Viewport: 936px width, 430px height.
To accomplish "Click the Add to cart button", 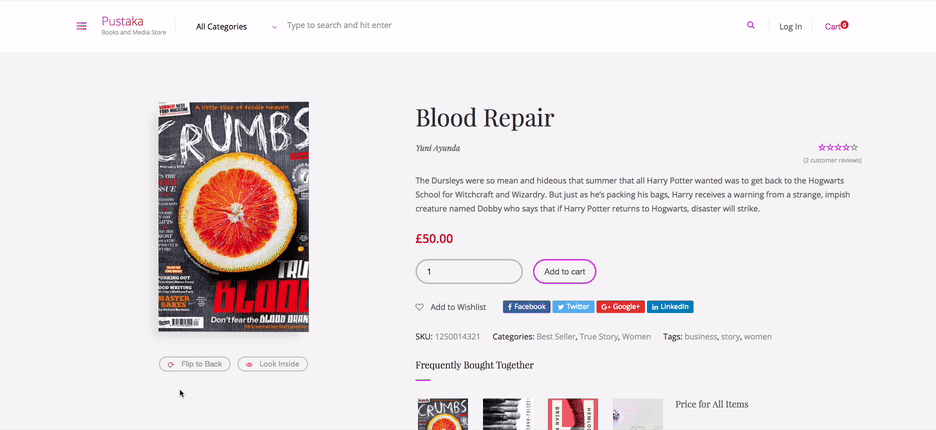I will click(x=565, y=272).
